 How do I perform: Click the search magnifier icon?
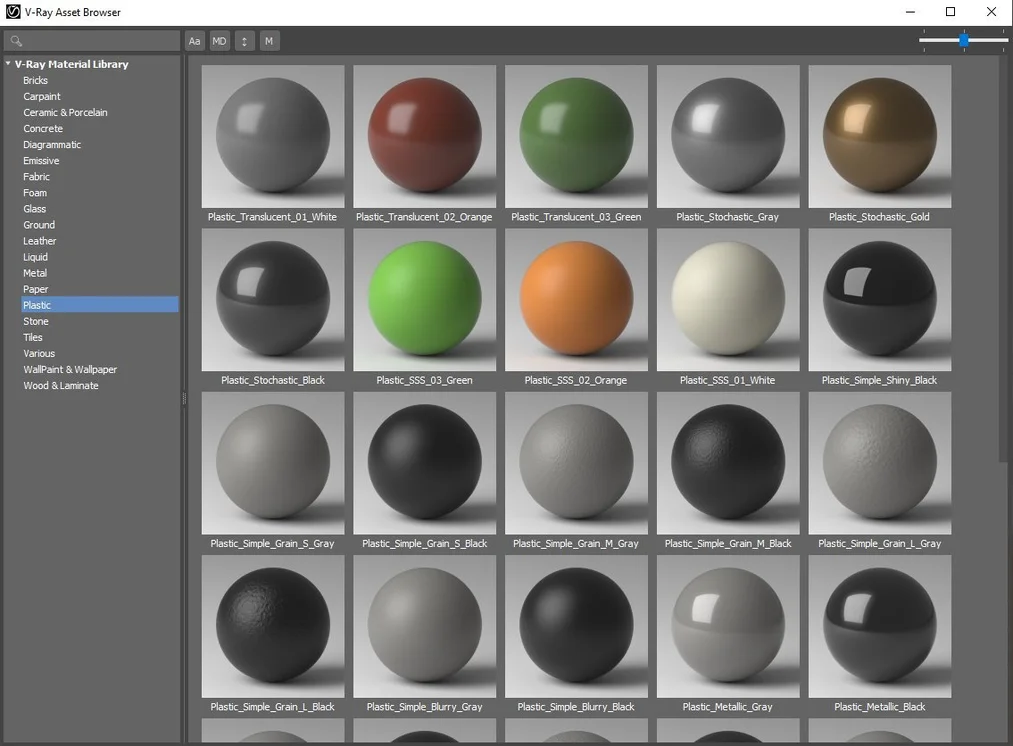click(x=16, y=41)
